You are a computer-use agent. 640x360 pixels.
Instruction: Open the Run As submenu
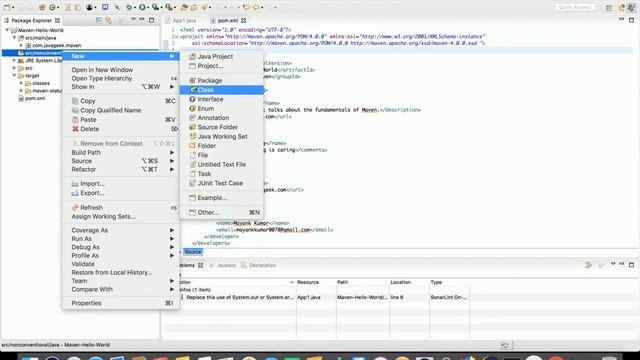click(x=121, y=239)
